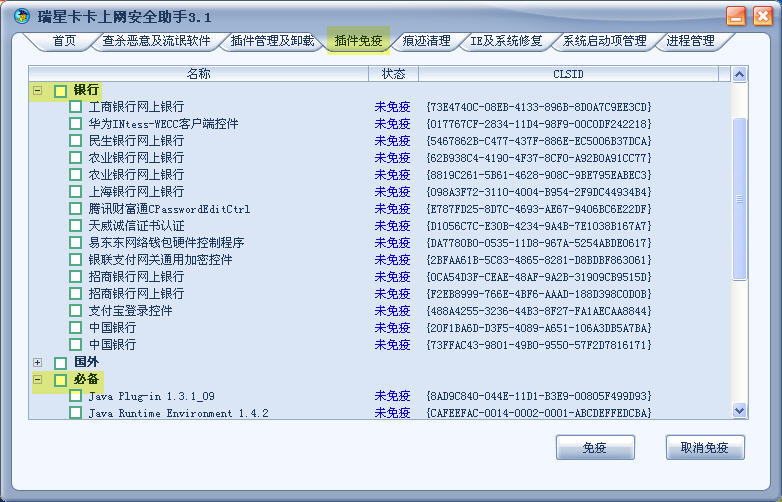Viewport: 782px width, 502px height.
Task: Select 银联支付网关通用加密控件 entry name
Action: tap(160, 260)
